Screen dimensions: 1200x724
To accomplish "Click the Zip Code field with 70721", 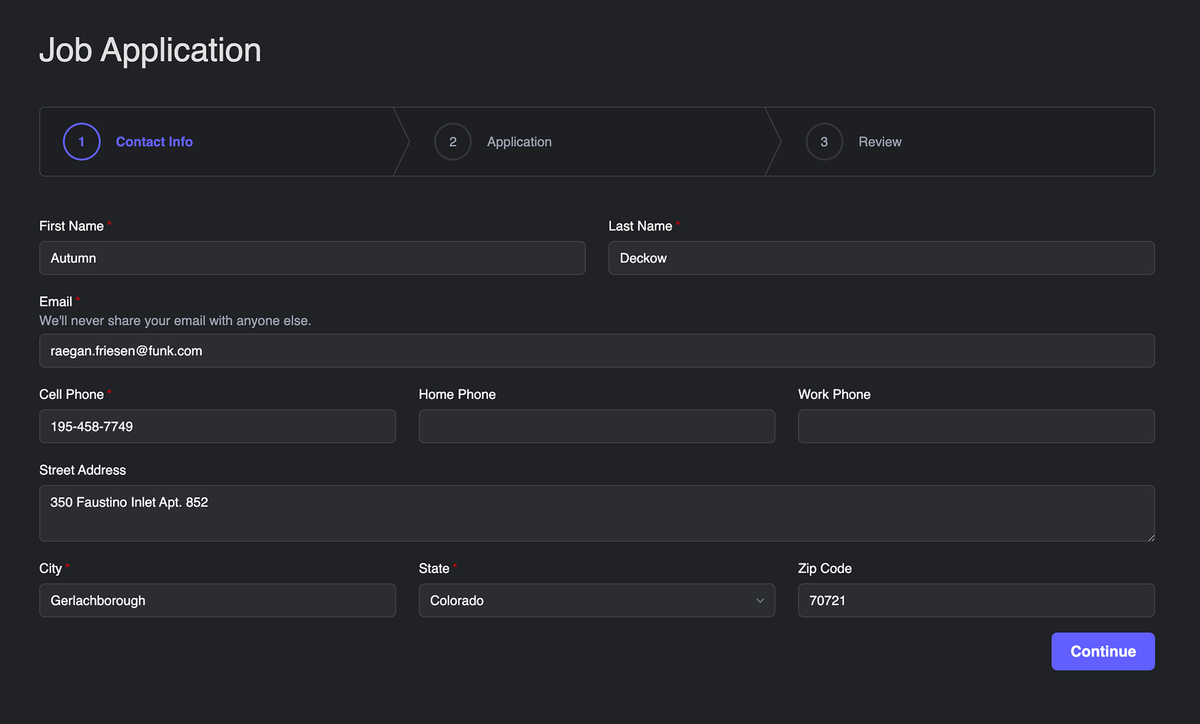I will (x=976, y=601).
